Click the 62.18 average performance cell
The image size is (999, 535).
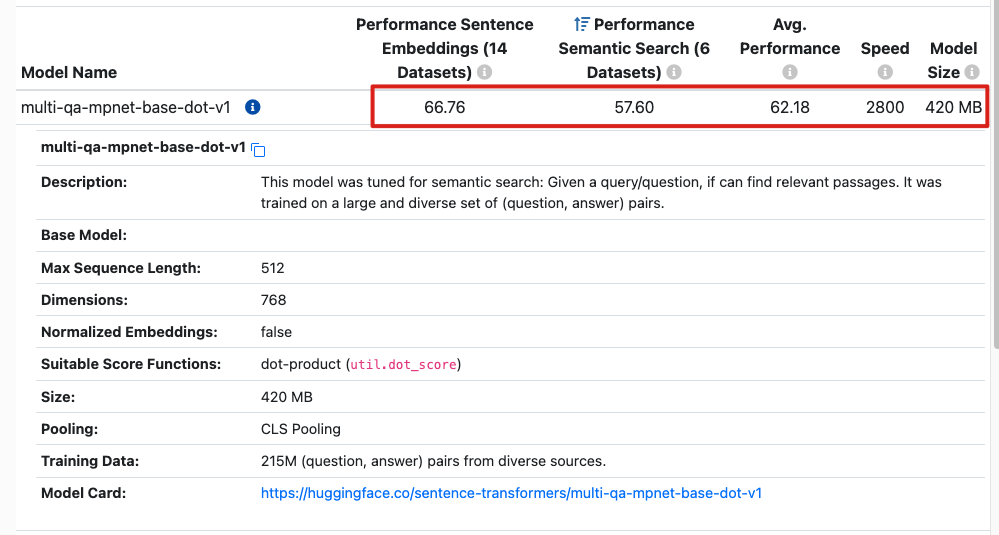[790, 107]
